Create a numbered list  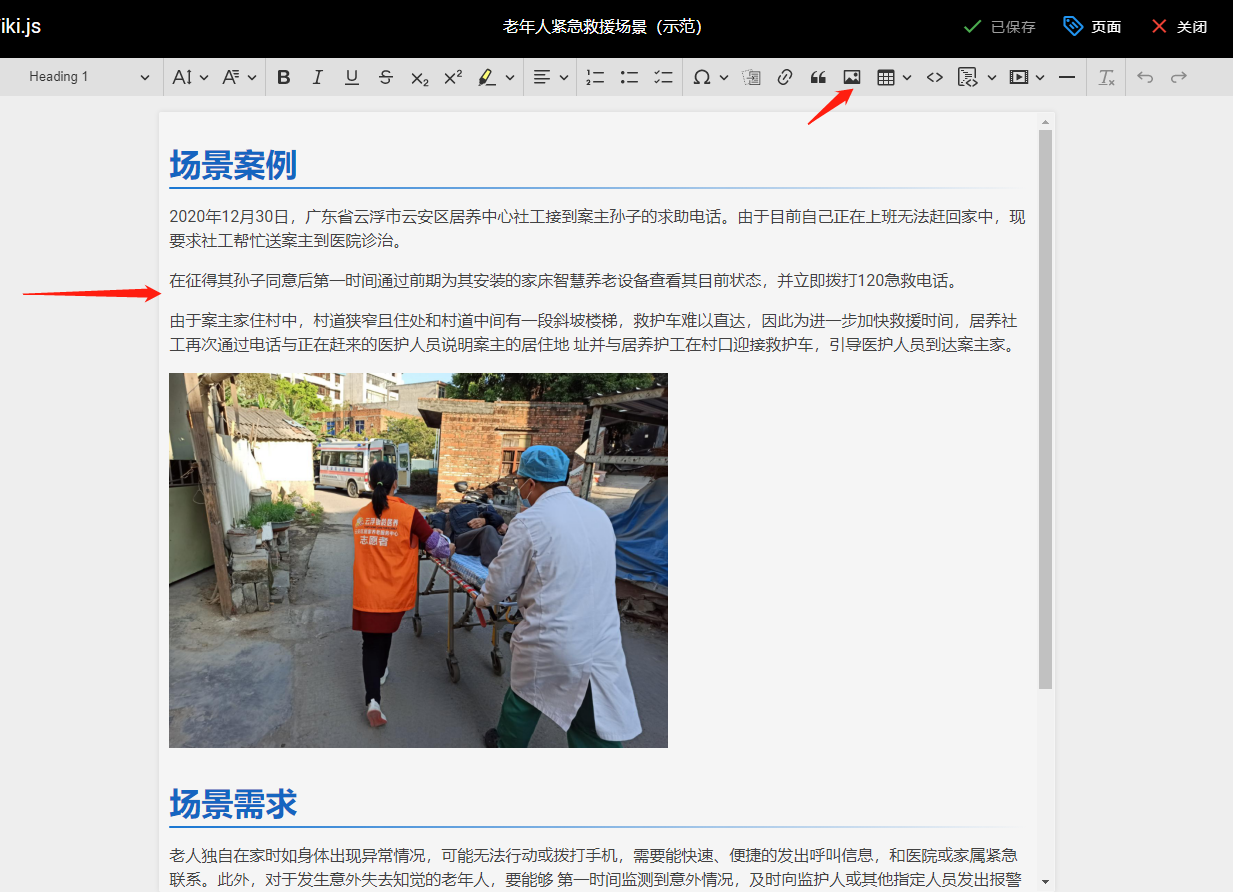[x=595, y=77]
